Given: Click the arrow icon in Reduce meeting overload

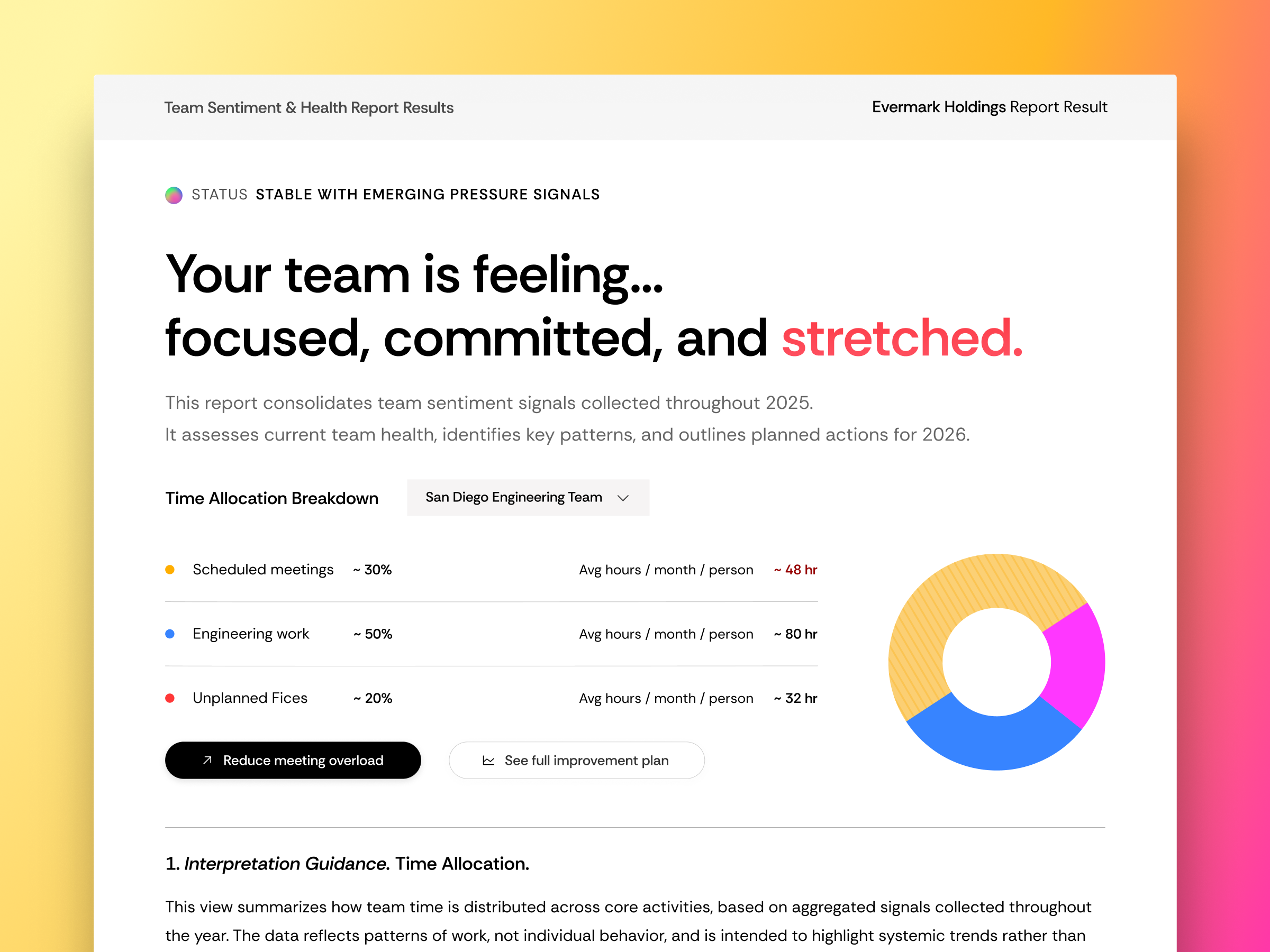Looking at the screenshot, I should tap(207, 761).
